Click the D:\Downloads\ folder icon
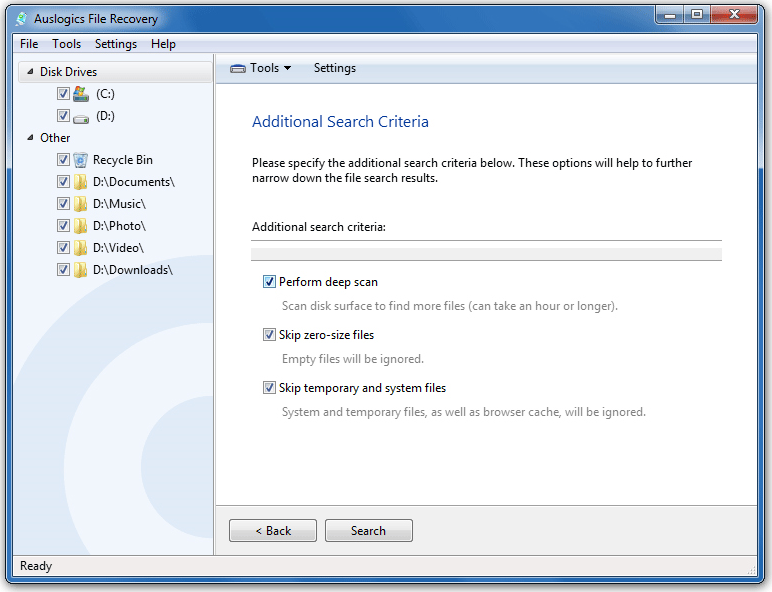The image size is (772, 592). (81, 270)
